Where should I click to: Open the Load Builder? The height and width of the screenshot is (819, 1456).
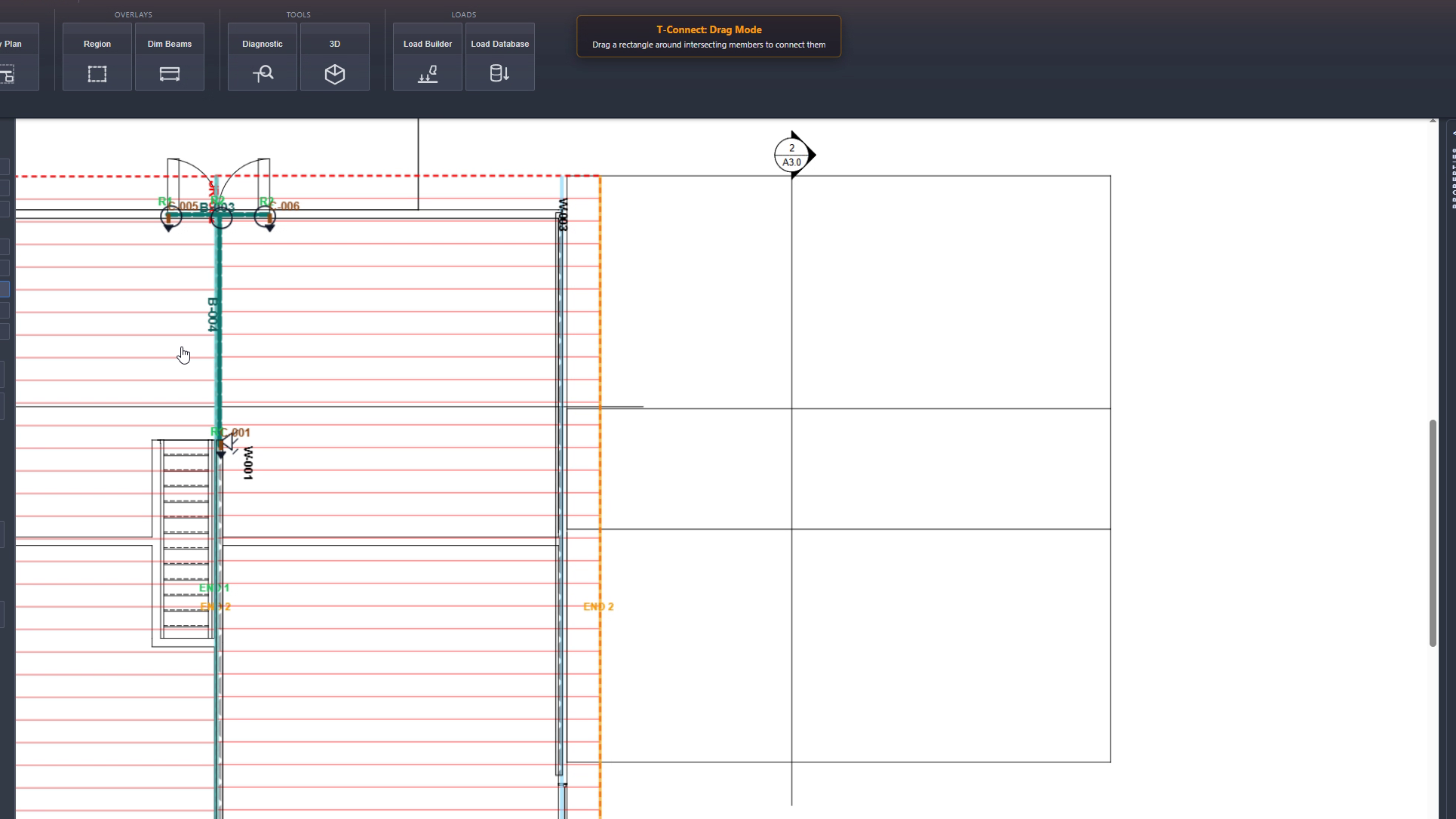(428, 57)
